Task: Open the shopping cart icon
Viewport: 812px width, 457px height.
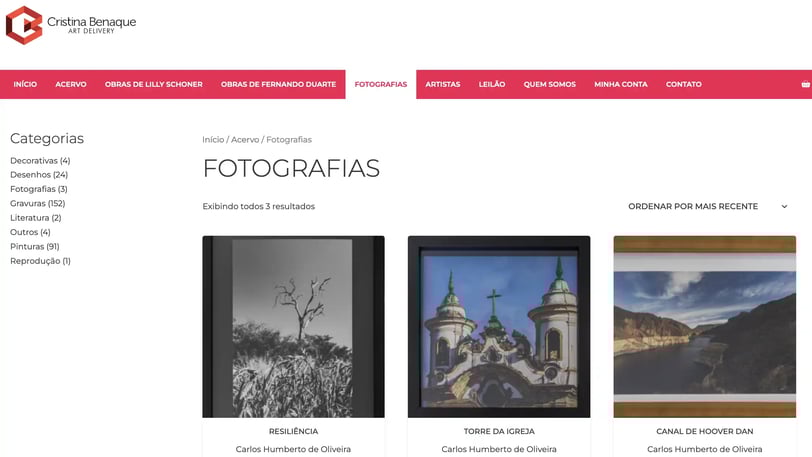Action: 805,84
